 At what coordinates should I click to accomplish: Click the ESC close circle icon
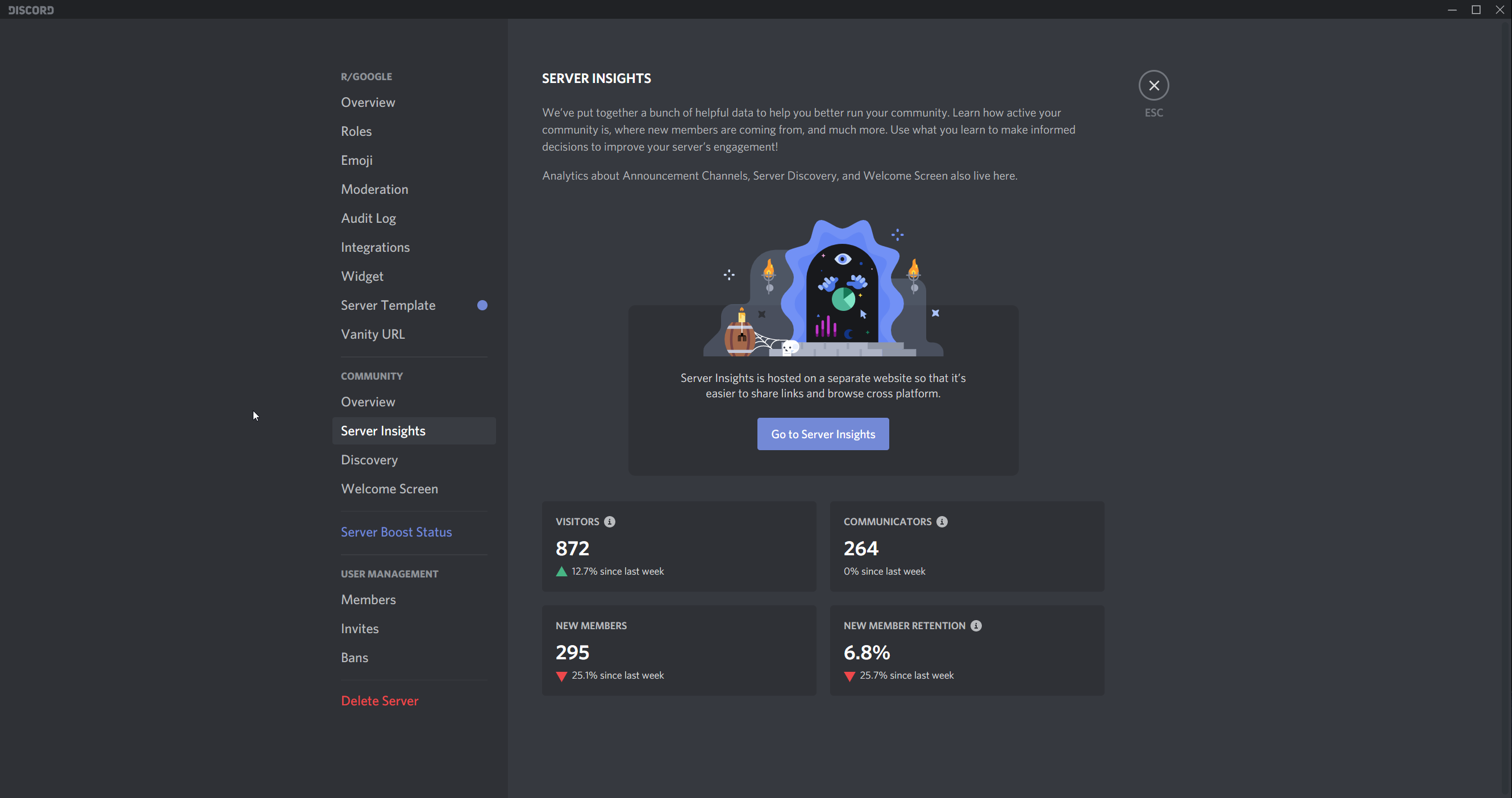(1153, 86)
